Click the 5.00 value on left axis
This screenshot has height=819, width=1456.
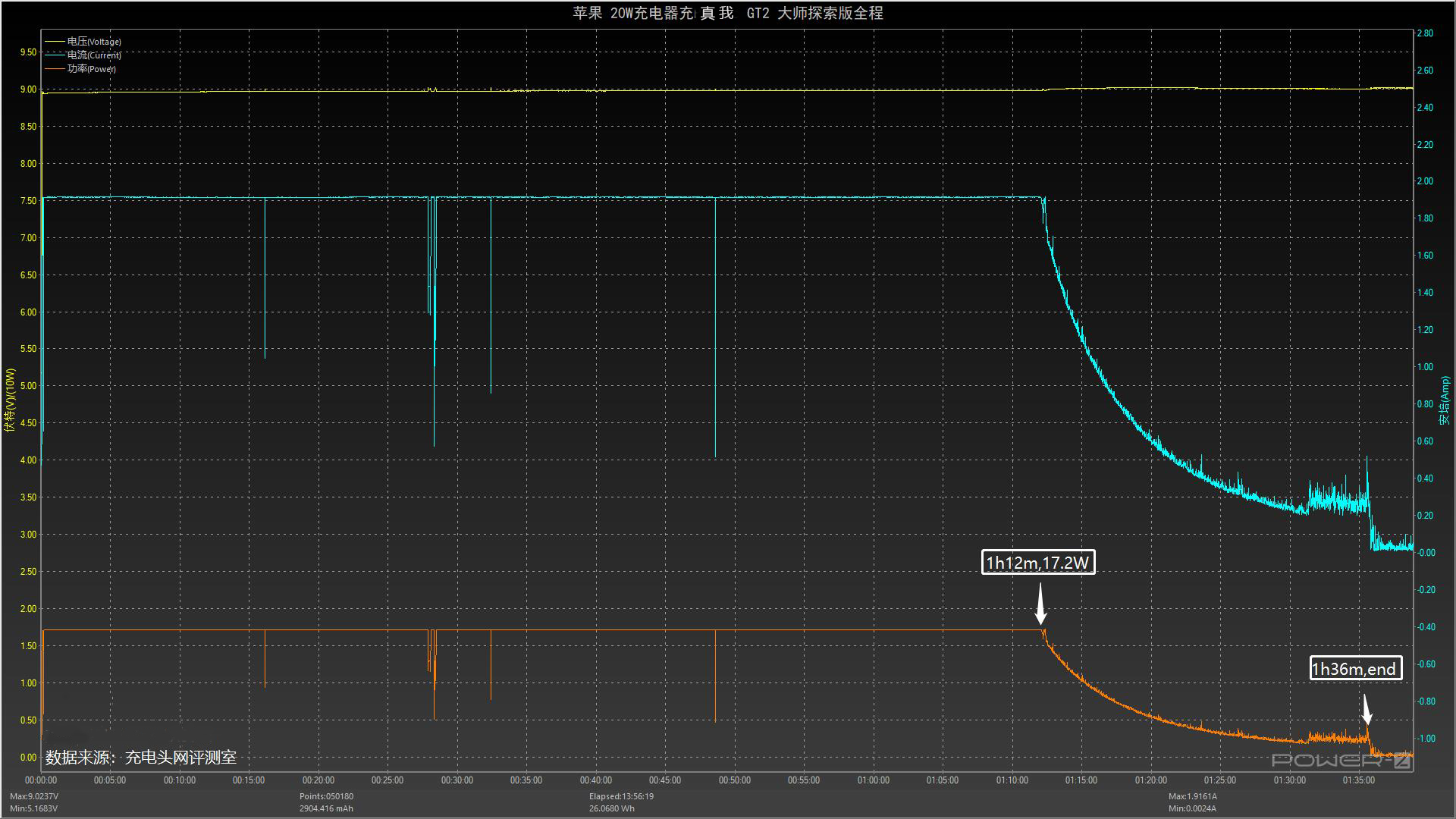pos(28,386)
